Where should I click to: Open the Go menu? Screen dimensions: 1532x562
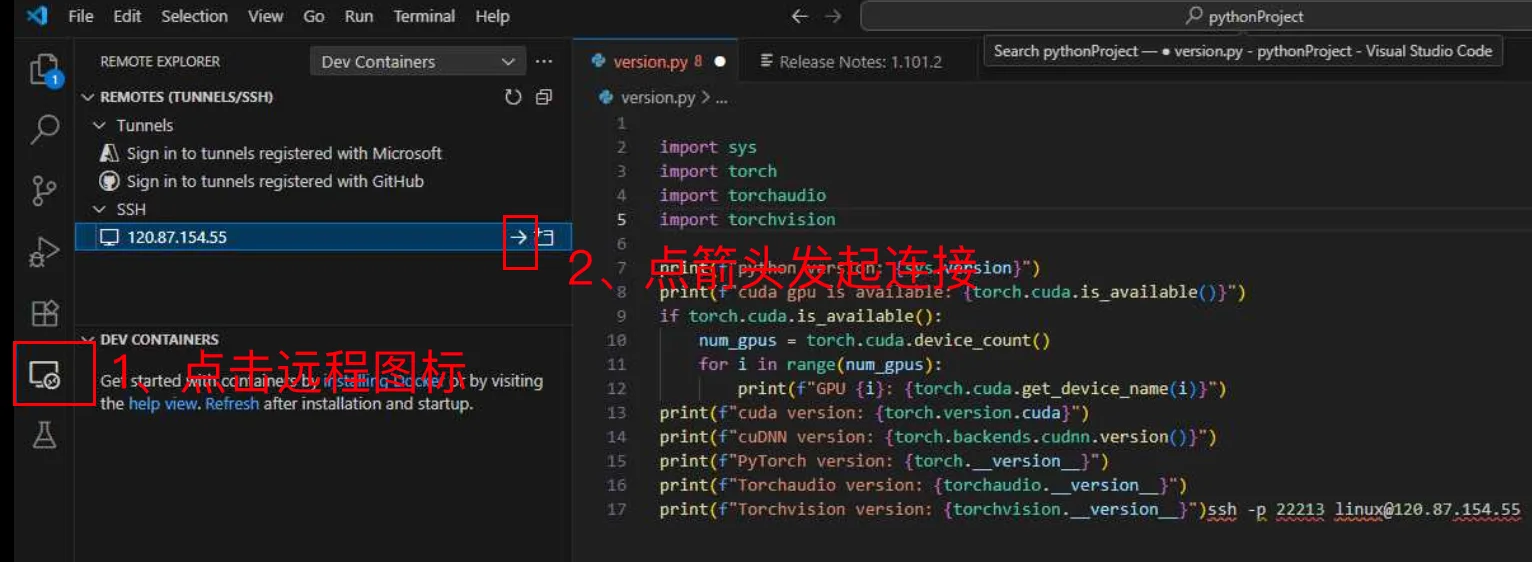point(314,16)
